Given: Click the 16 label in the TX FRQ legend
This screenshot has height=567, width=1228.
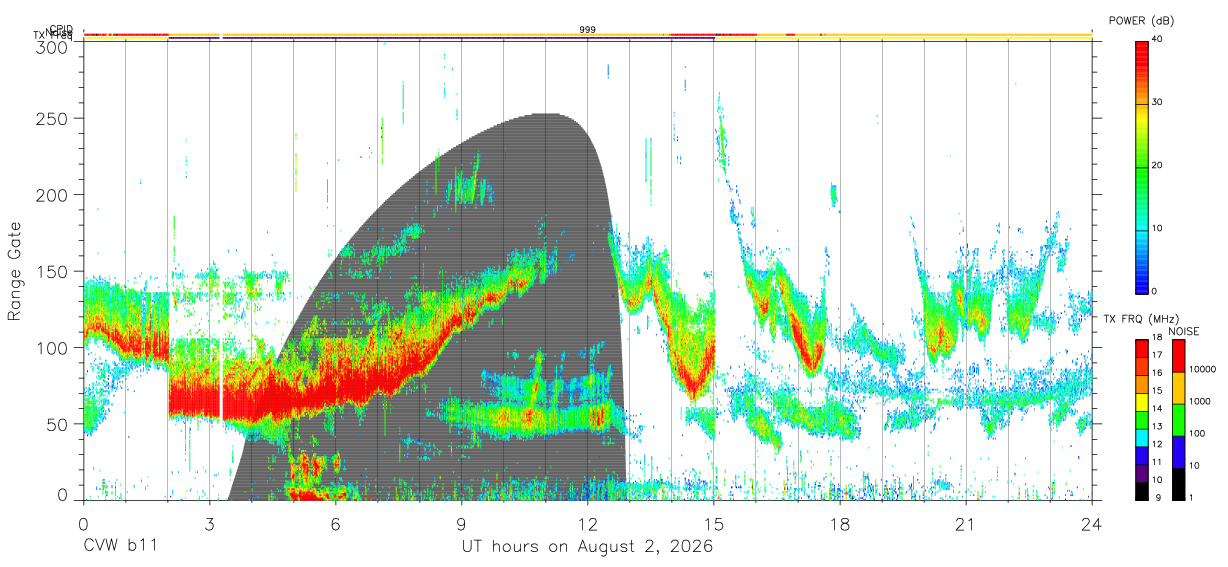Looking at the screenshot, I should tap(1158, 373).
